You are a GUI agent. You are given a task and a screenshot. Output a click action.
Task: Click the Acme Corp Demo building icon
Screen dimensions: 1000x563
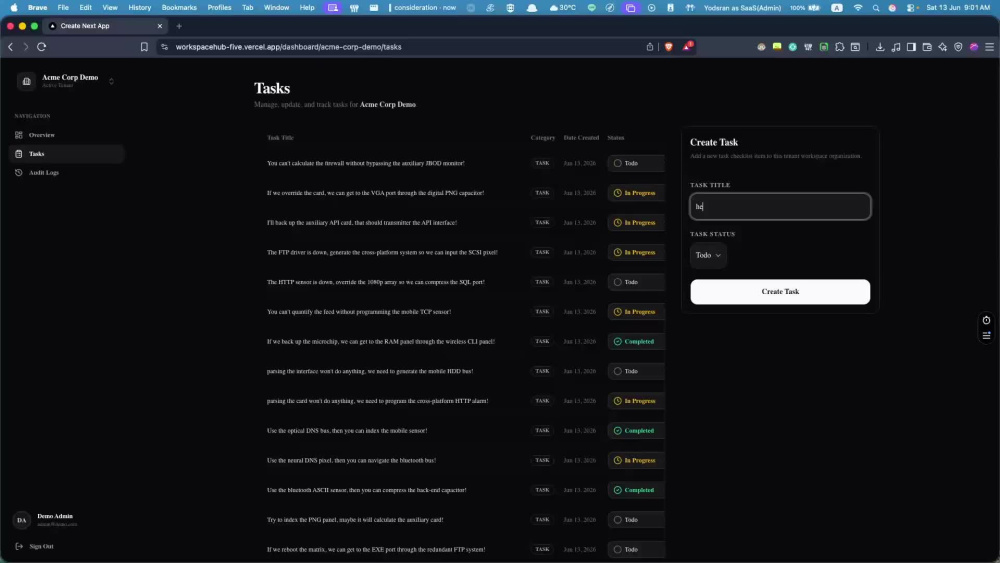tap(26, 81)
